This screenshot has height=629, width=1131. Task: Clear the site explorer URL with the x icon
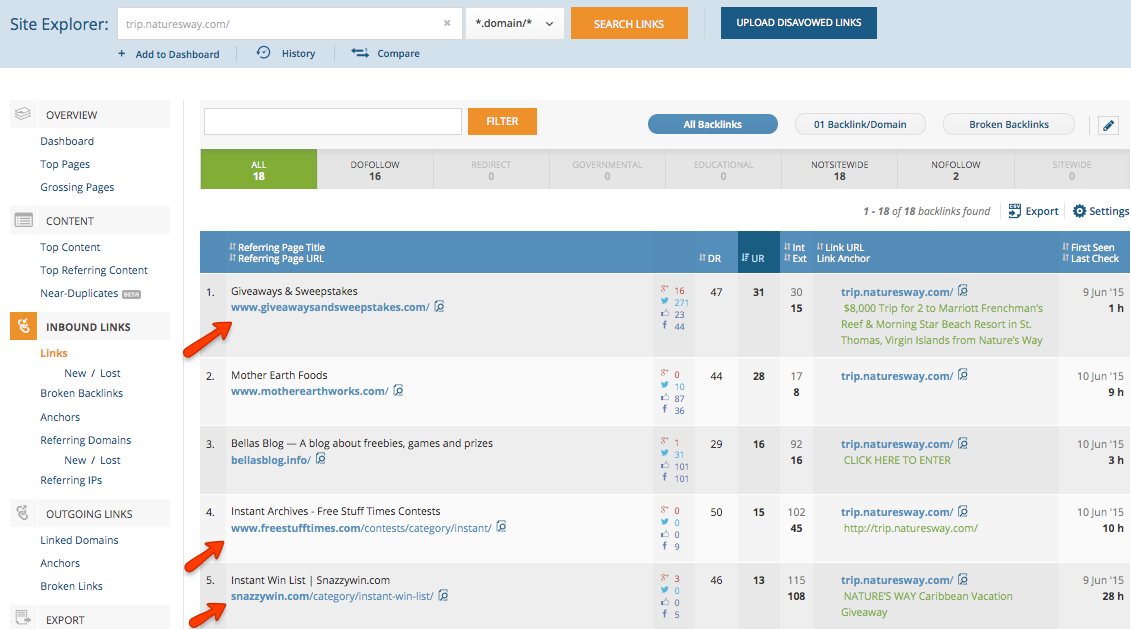click(447, 23)
